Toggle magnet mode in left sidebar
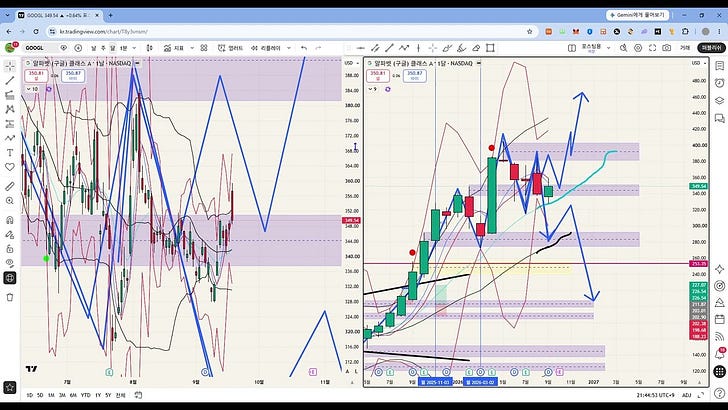Viewport: 728px width, 410px height. (x=10, y=220)
